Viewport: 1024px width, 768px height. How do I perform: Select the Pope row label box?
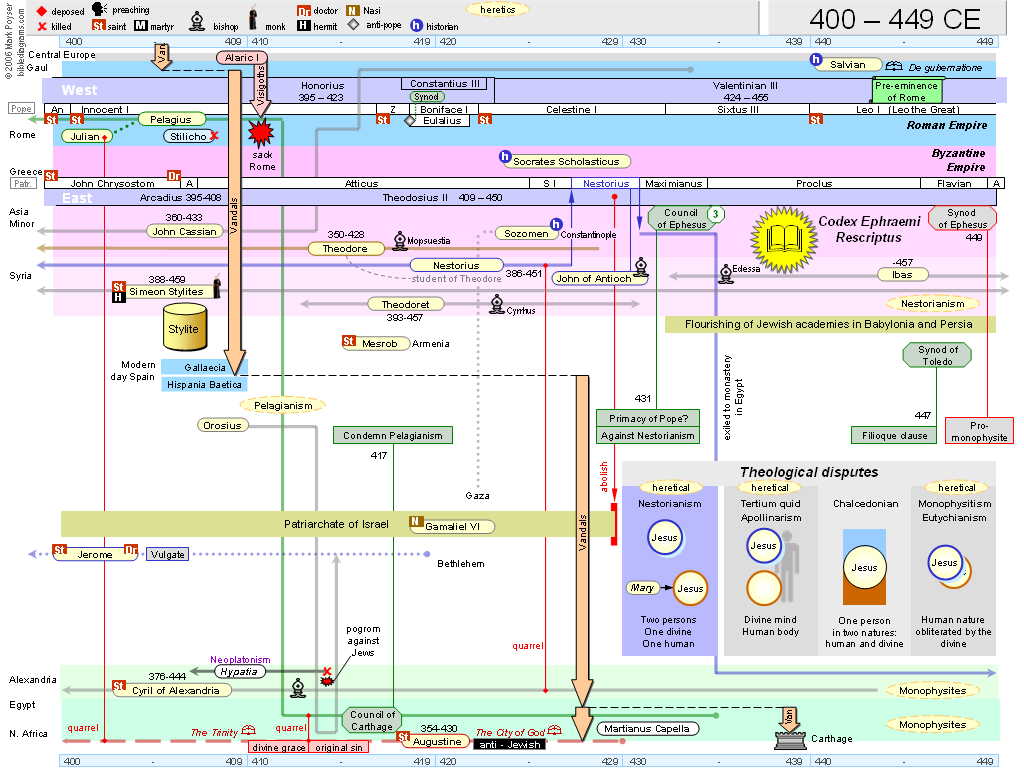tap(21, 108)
